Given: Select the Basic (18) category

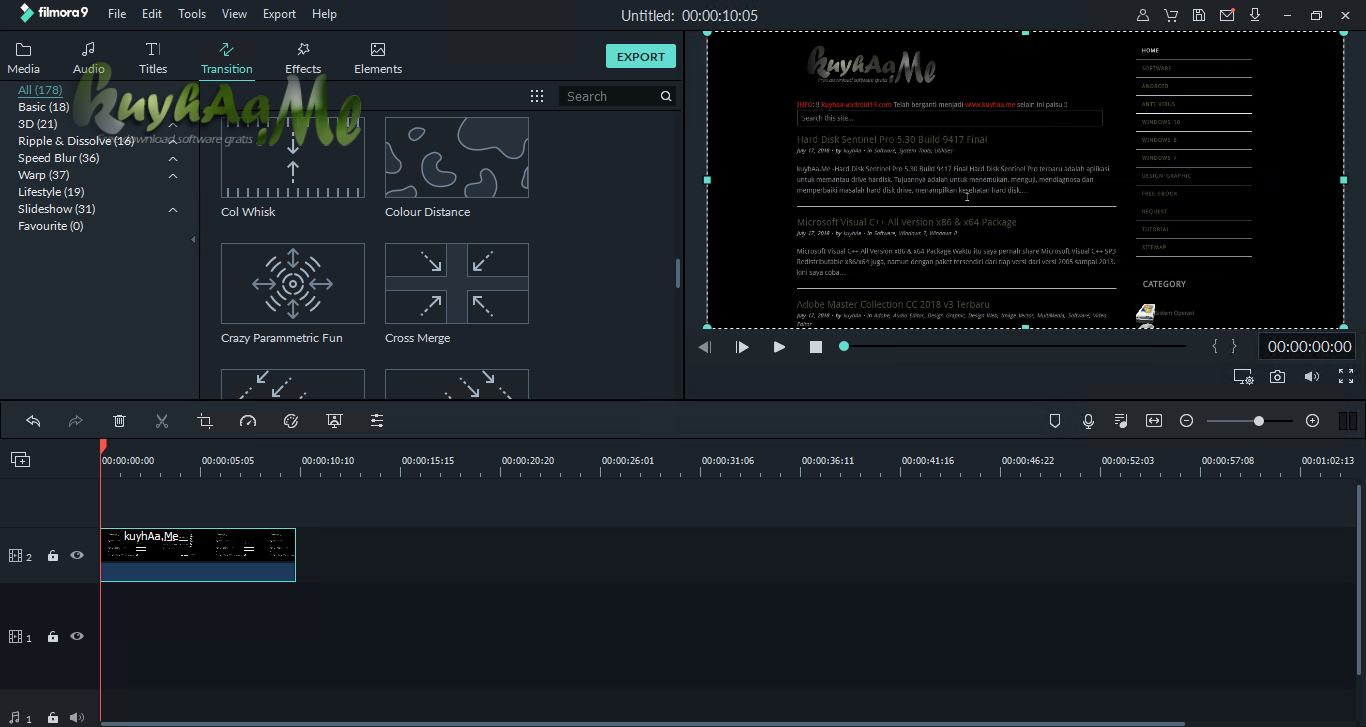Looking at the screenshot, I should pyautogui.click(x=44, y=107).
